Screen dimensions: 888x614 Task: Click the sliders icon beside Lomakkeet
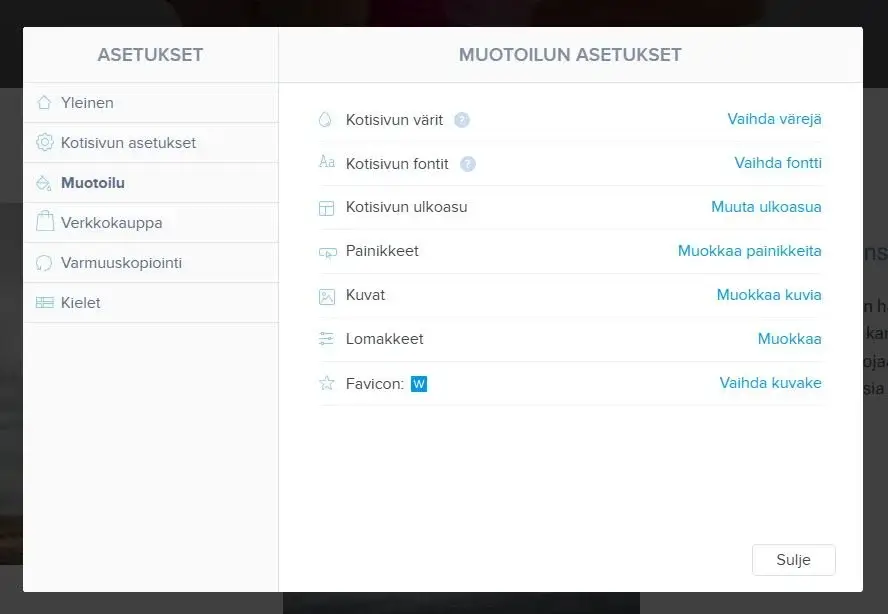[326, 339]
